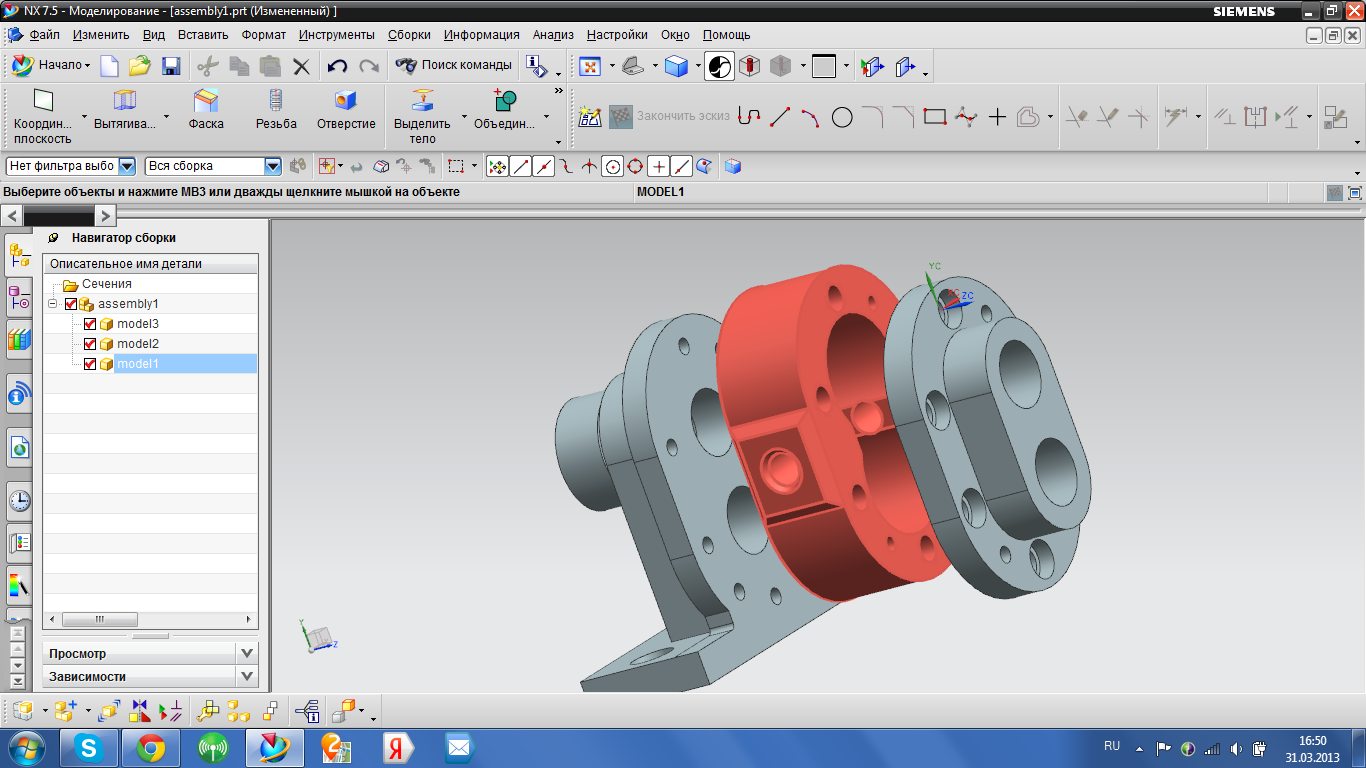Select the Фаска (Chamfer) tool
Image resolution: width=1366 pixels, height=768 pixels.
[205, 110]
